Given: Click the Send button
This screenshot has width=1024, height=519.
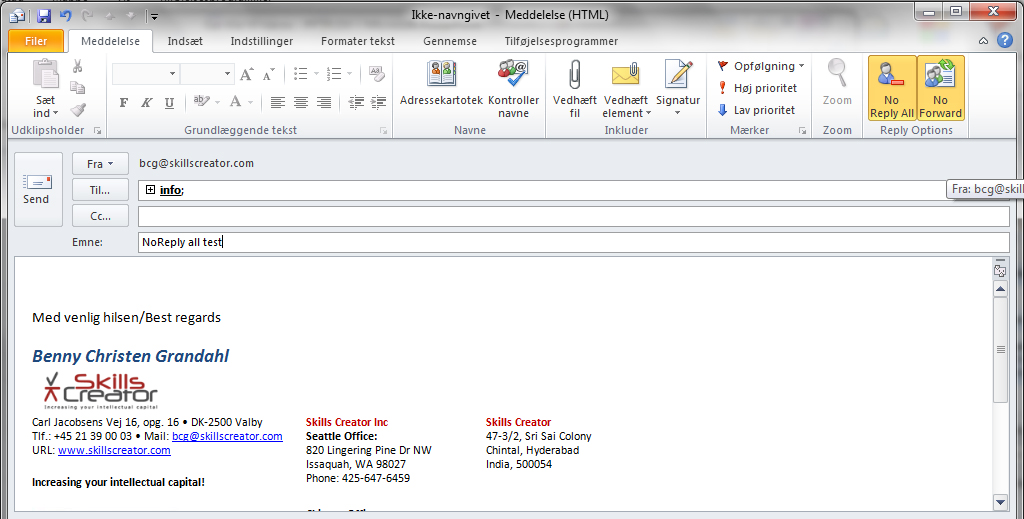Looking at the screenshot, I should (x=36, y=187).
